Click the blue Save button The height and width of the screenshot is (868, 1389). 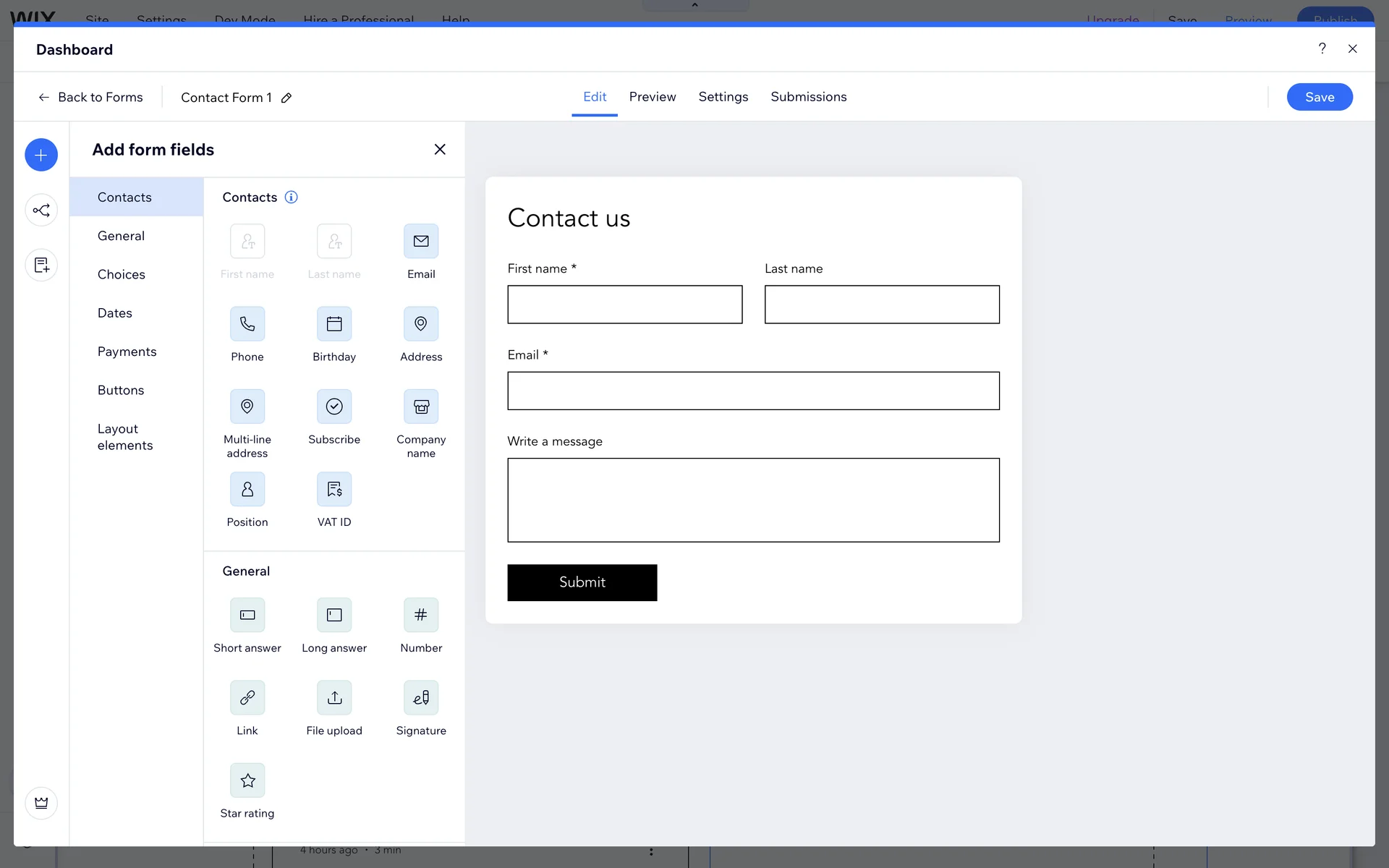click(x=1319, y=97)
